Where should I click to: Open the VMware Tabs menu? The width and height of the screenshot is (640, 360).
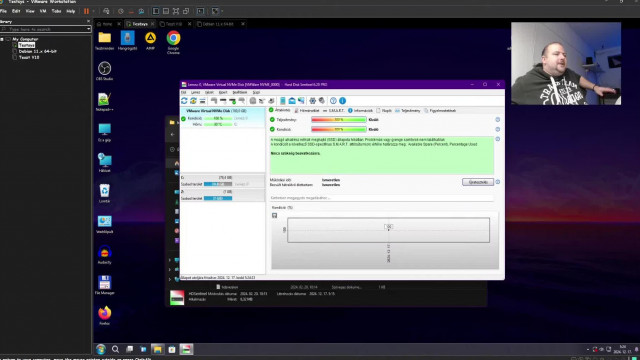(x=56, y=11)
